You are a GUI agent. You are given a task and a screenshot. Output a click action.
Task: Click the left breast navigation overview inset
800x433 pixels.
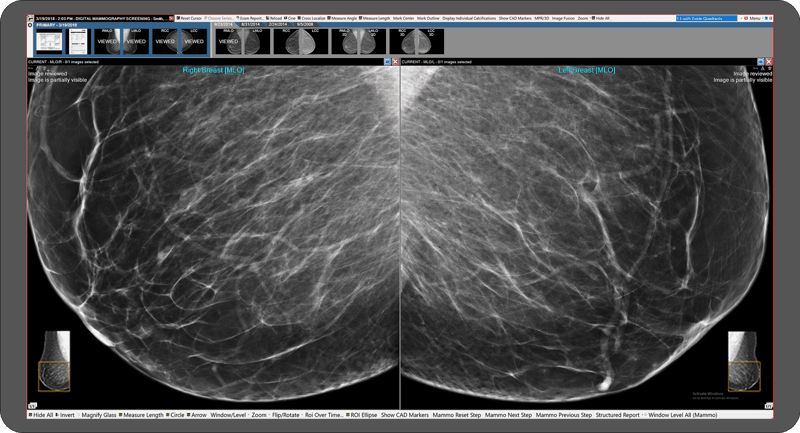point(744,362)
